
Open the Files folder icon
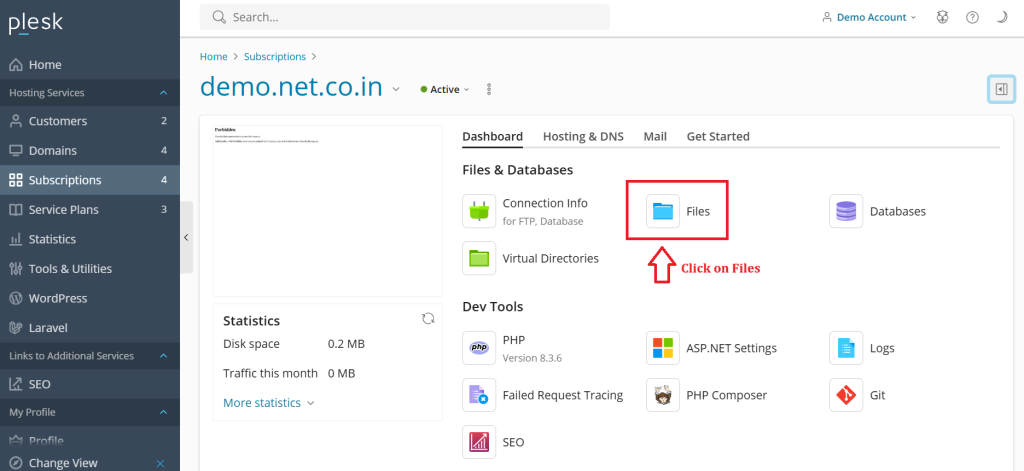[663, 211]
